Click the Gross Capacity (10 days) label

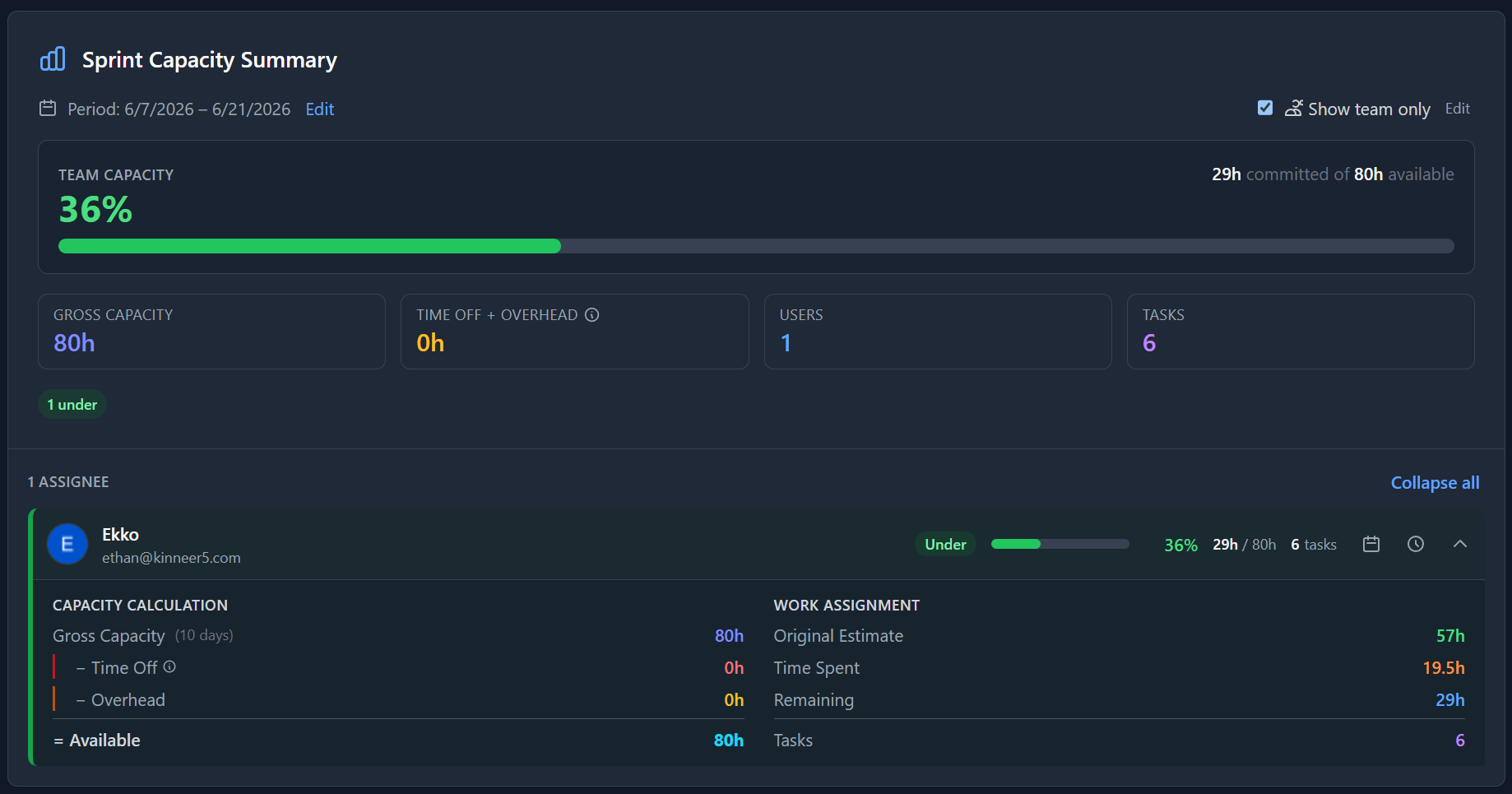143,636
